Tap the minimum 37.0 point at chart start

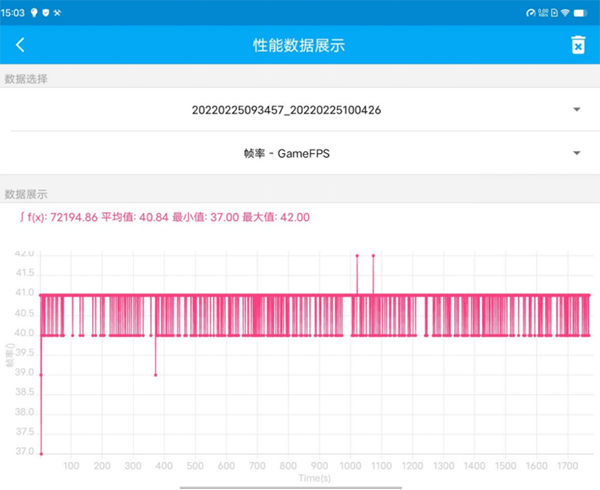[41, 453]
